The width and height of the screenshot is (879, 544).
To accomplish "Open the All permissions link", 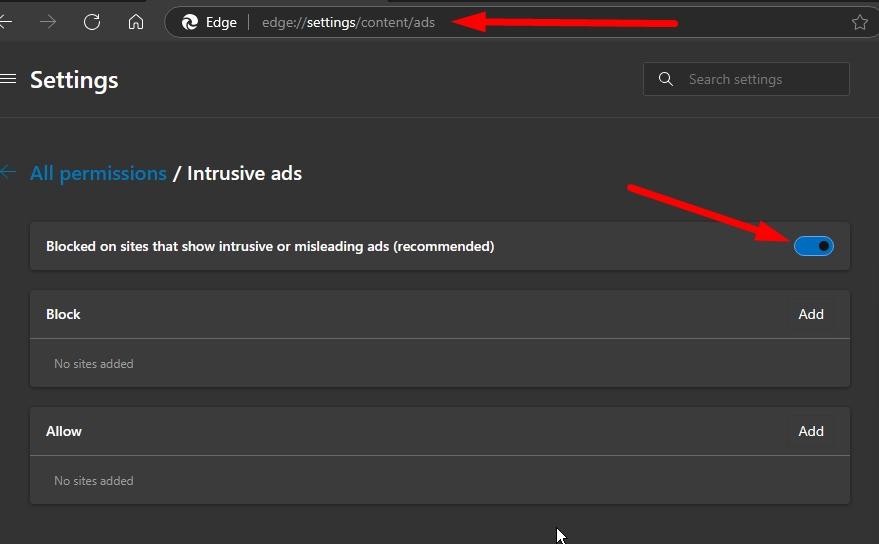I will pyautogui.click(x=98, y=173).
